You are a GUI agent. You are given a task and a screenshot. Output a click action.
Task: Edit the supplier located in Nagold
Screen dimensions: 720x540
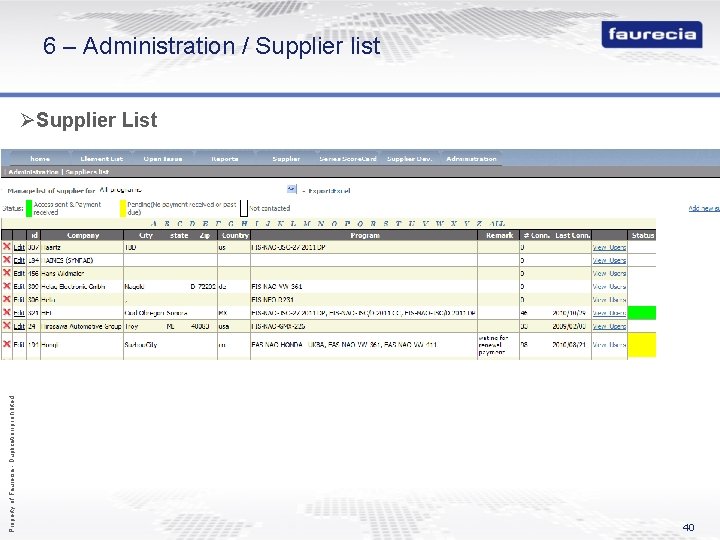19,287
